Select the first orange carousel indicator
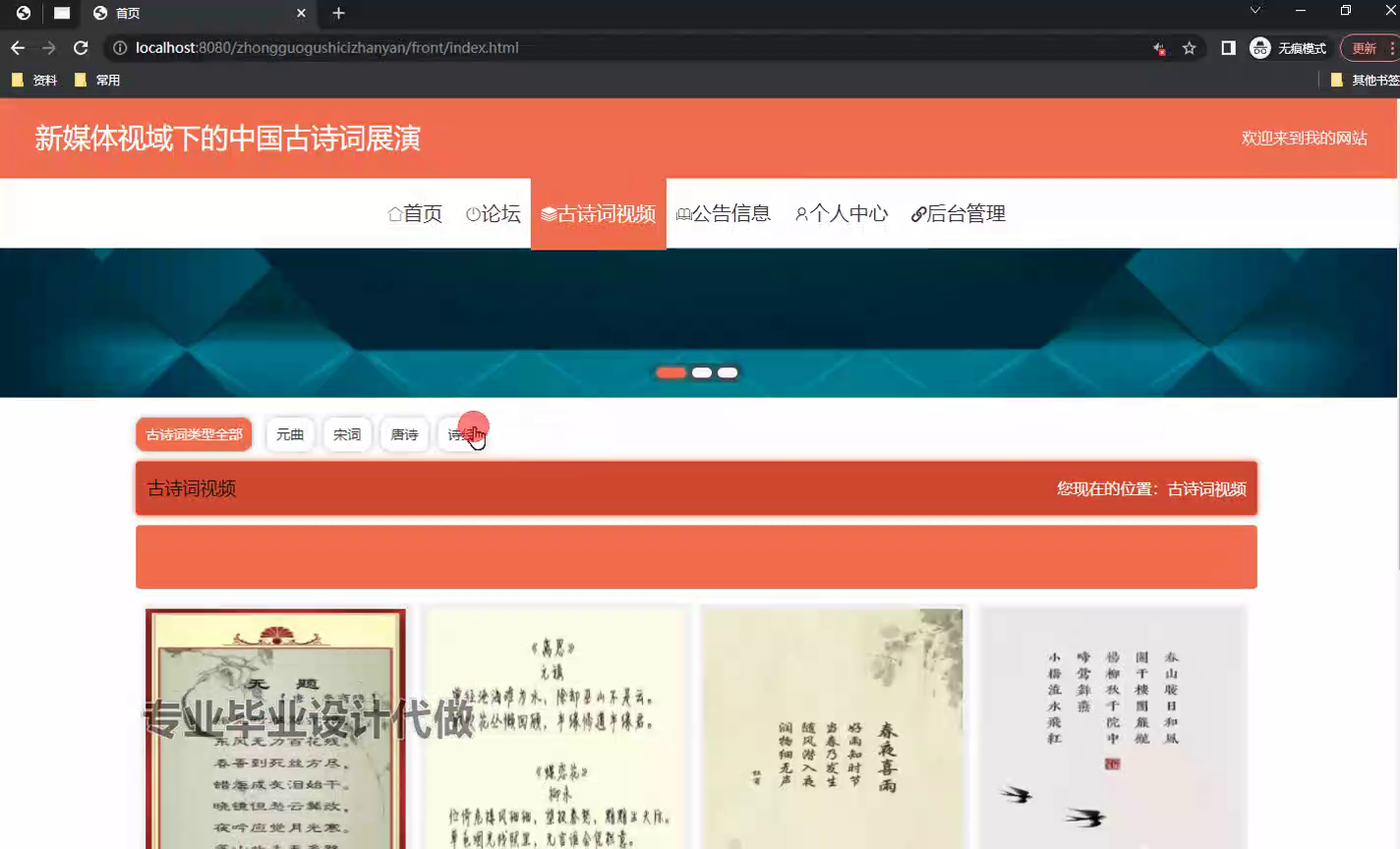Screen dimensions: 1400x849 671,372
